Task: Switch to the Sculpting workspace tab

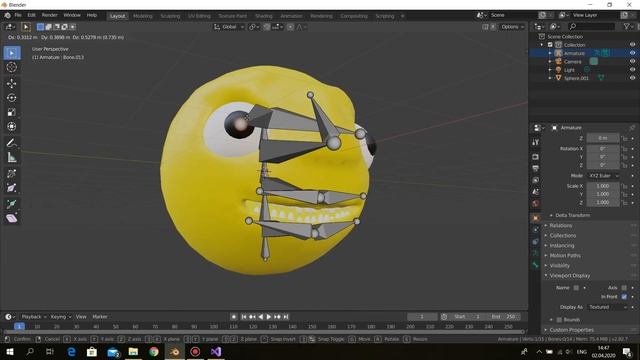Action: click(x=170, y=16)
